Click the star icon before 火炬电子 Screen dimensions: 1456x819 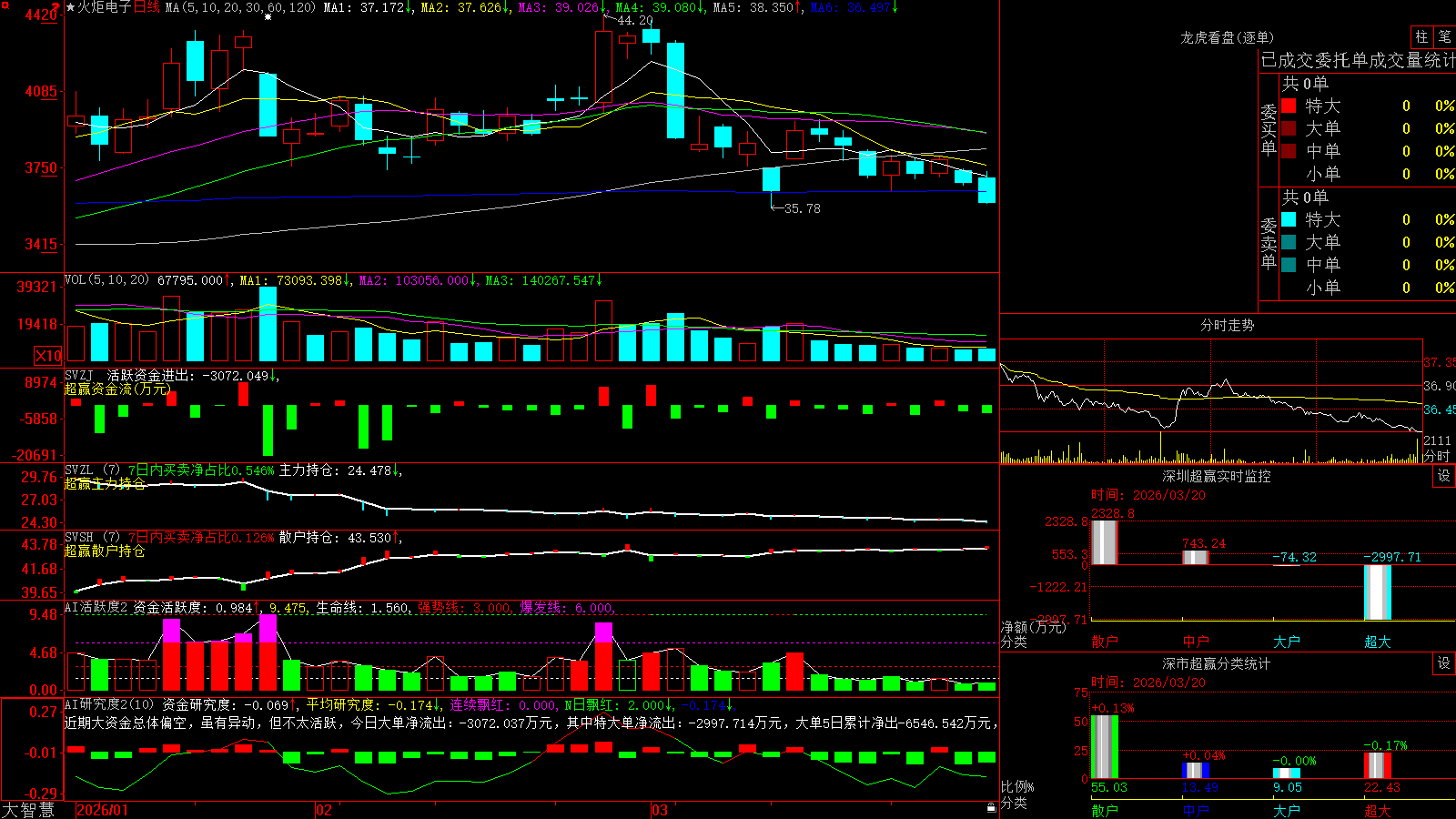70,7
